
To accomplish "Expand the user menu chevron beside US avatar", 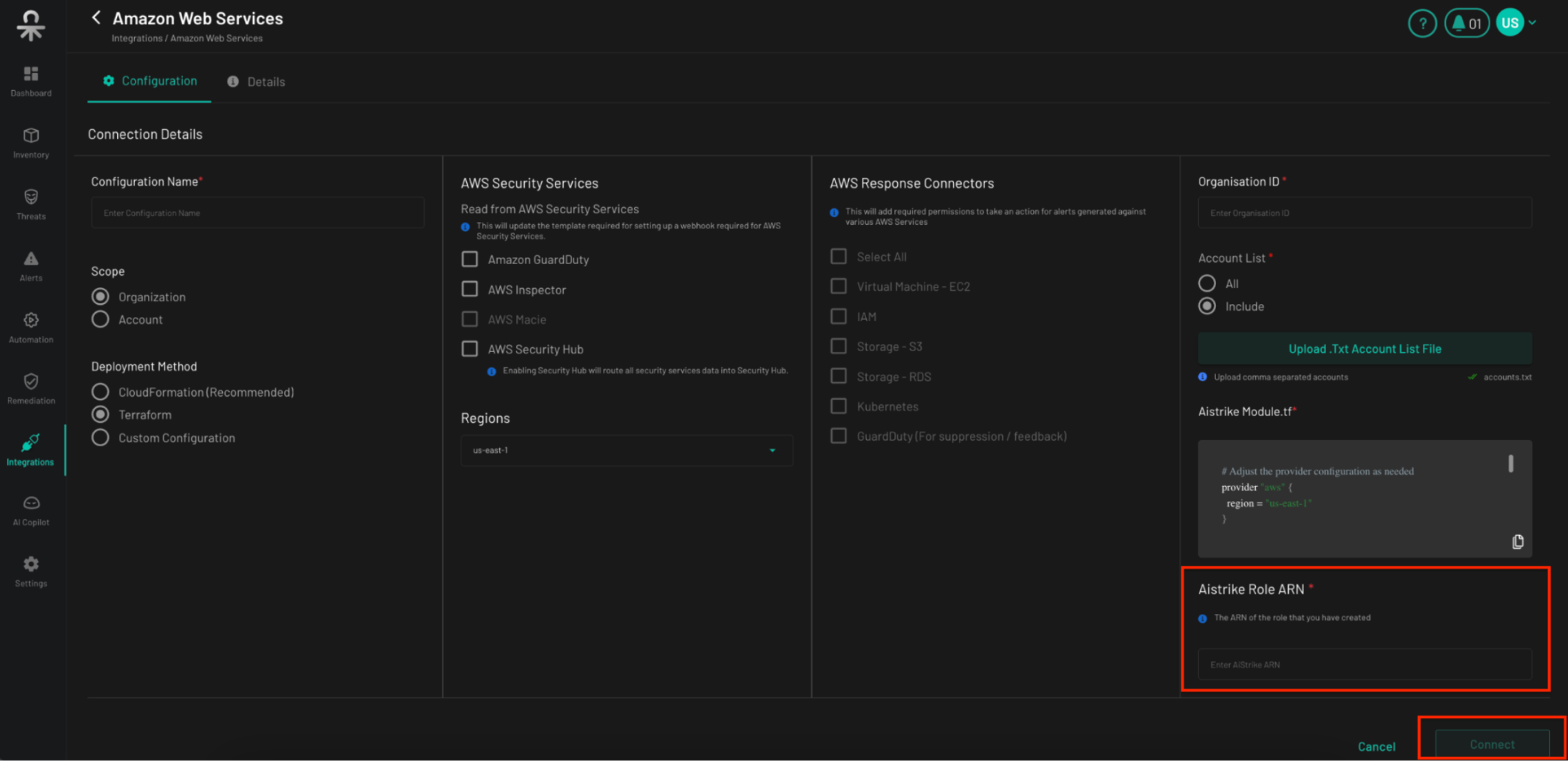I will 1532,23.
